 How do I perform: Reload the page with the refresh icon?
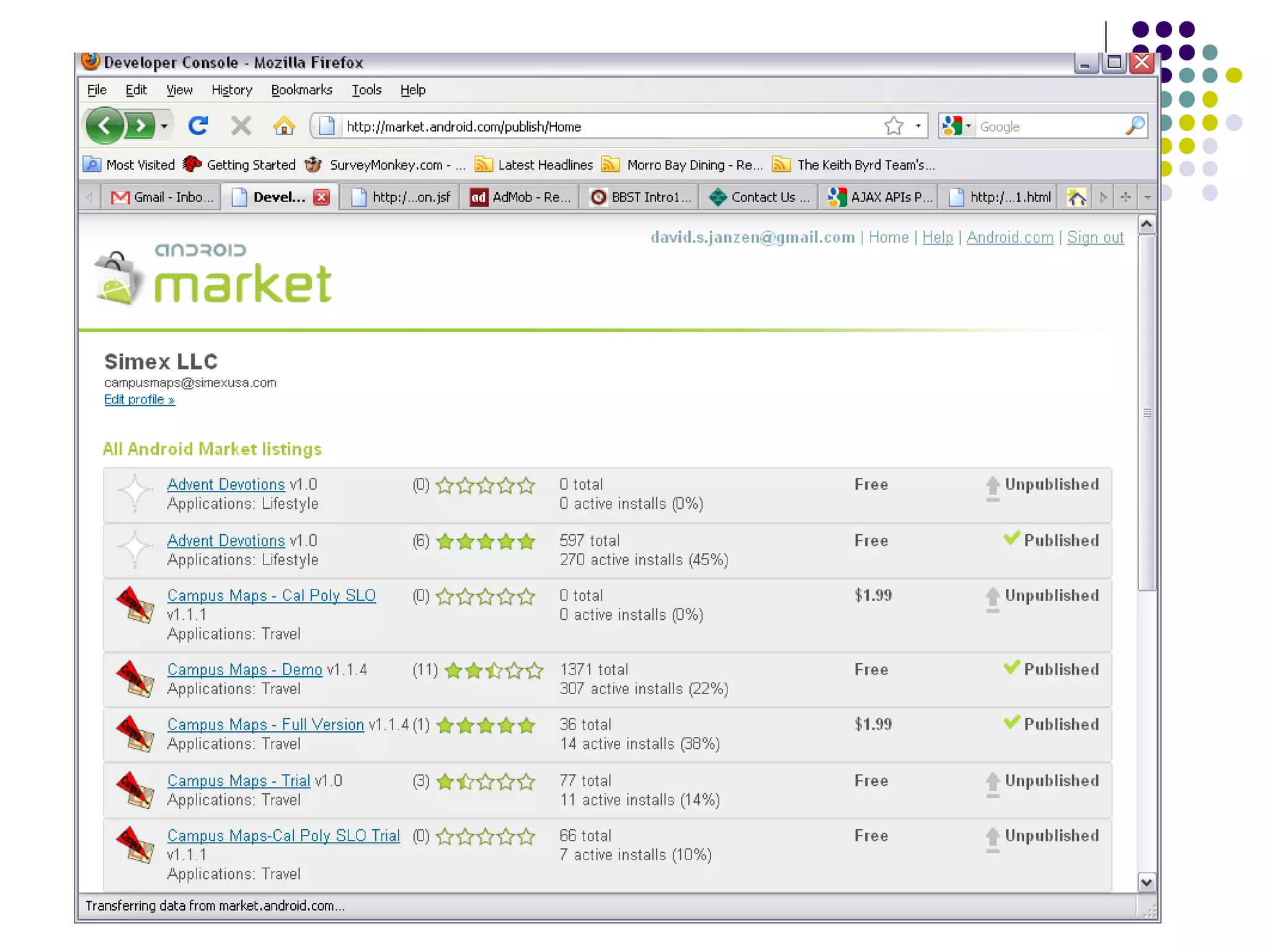point(198,126)
